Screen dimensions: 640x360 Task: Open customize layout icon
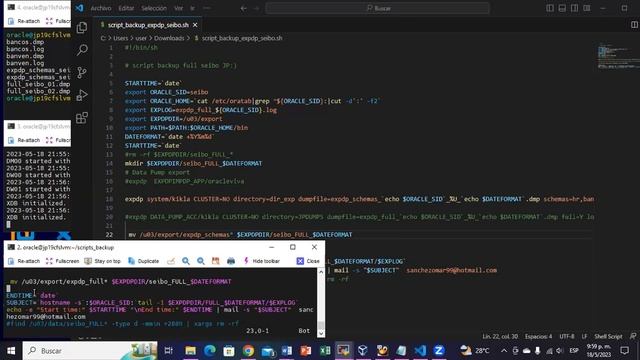point(587,8)
